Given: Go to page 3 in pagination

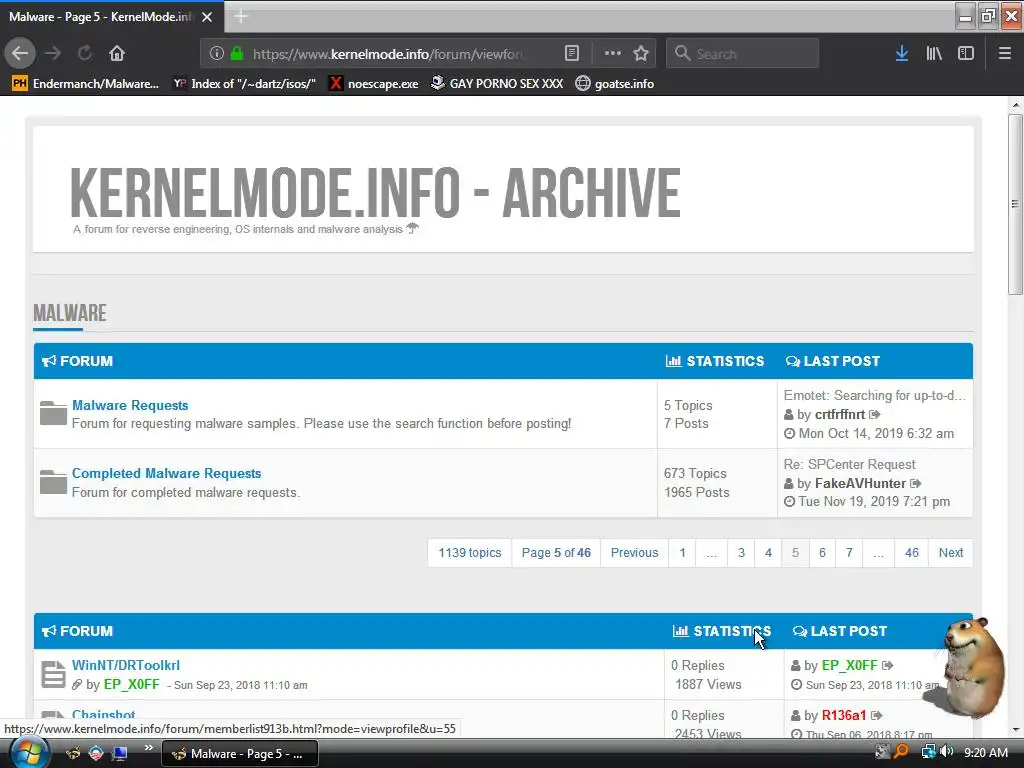Looking at the screenshot, I should click(x=741, y=552).
